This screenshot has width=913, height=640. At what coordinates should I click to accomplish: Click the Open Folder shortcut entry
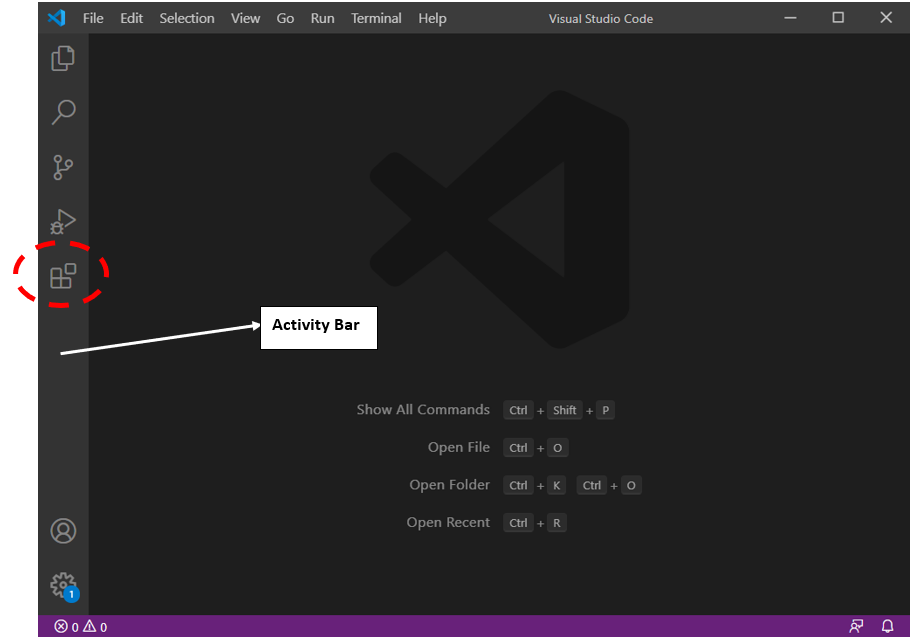(450, 485)
